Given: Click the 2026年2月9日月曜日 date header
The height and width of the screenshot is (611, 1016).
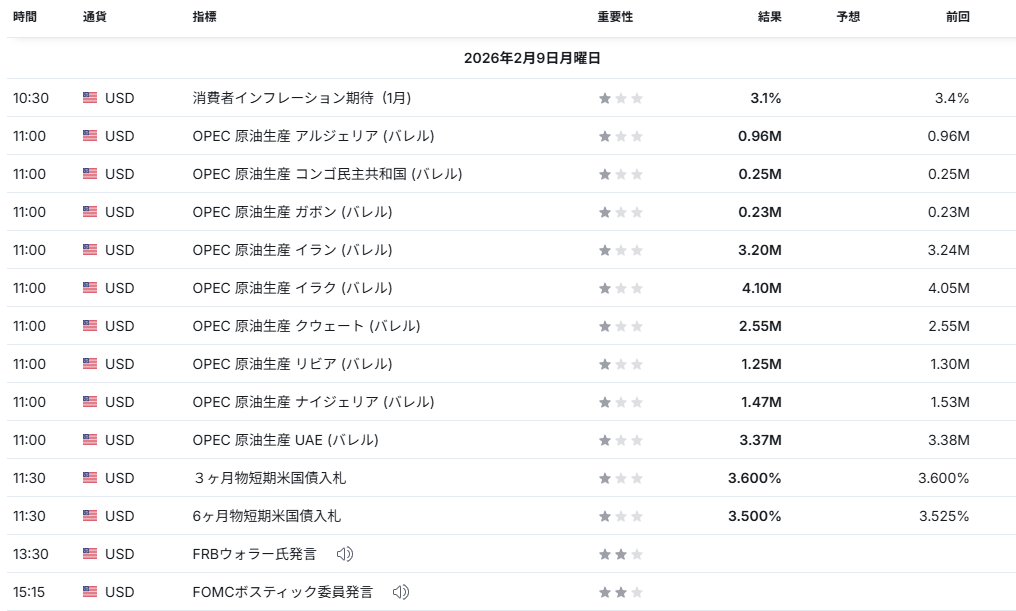Looking at the screenshot, I should 532,59.
